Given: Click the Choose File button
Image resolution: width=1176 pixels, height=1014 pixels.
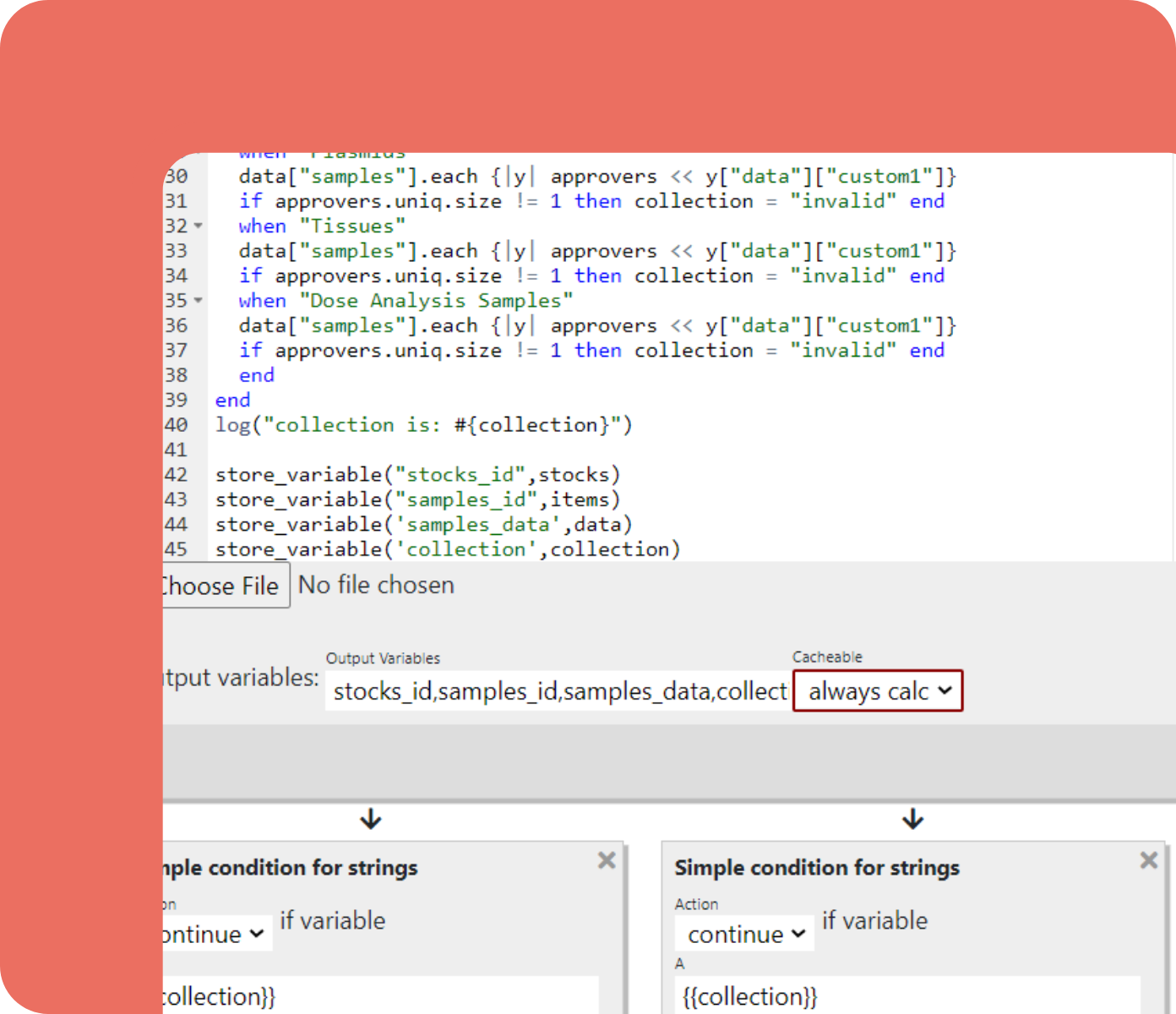Looking at the screenshot, I should click(x=220, y=585).
